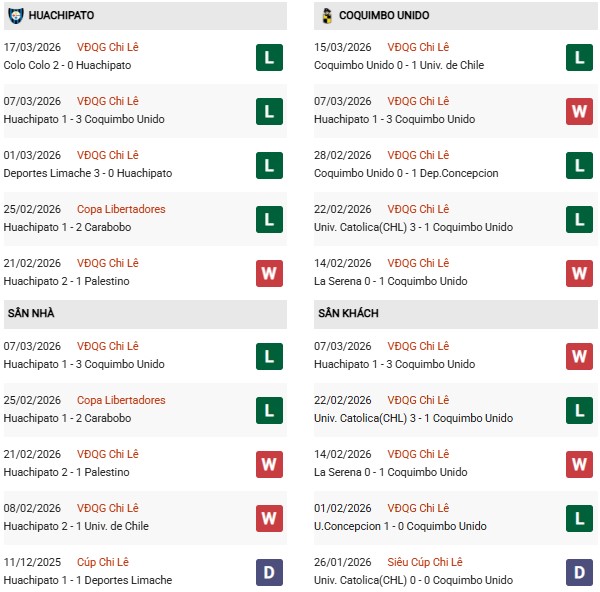Click the D badge for Huachipato 1-1 Deportes Limache

[x=269, y=572]
